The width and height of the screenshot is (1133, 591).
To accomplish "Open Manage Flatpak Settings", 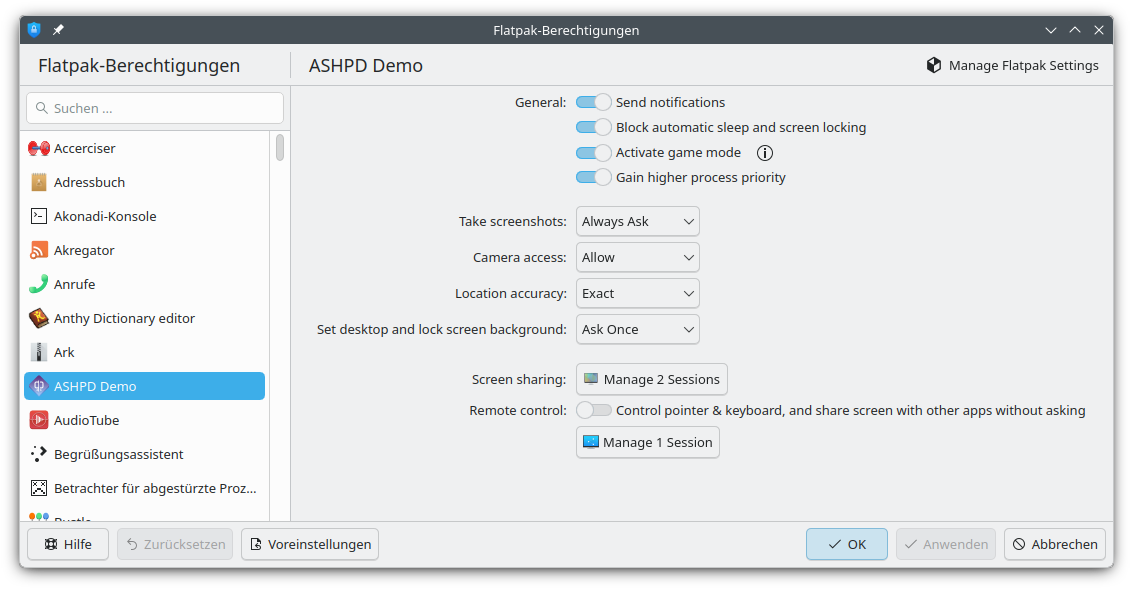I will [1012, 65].
